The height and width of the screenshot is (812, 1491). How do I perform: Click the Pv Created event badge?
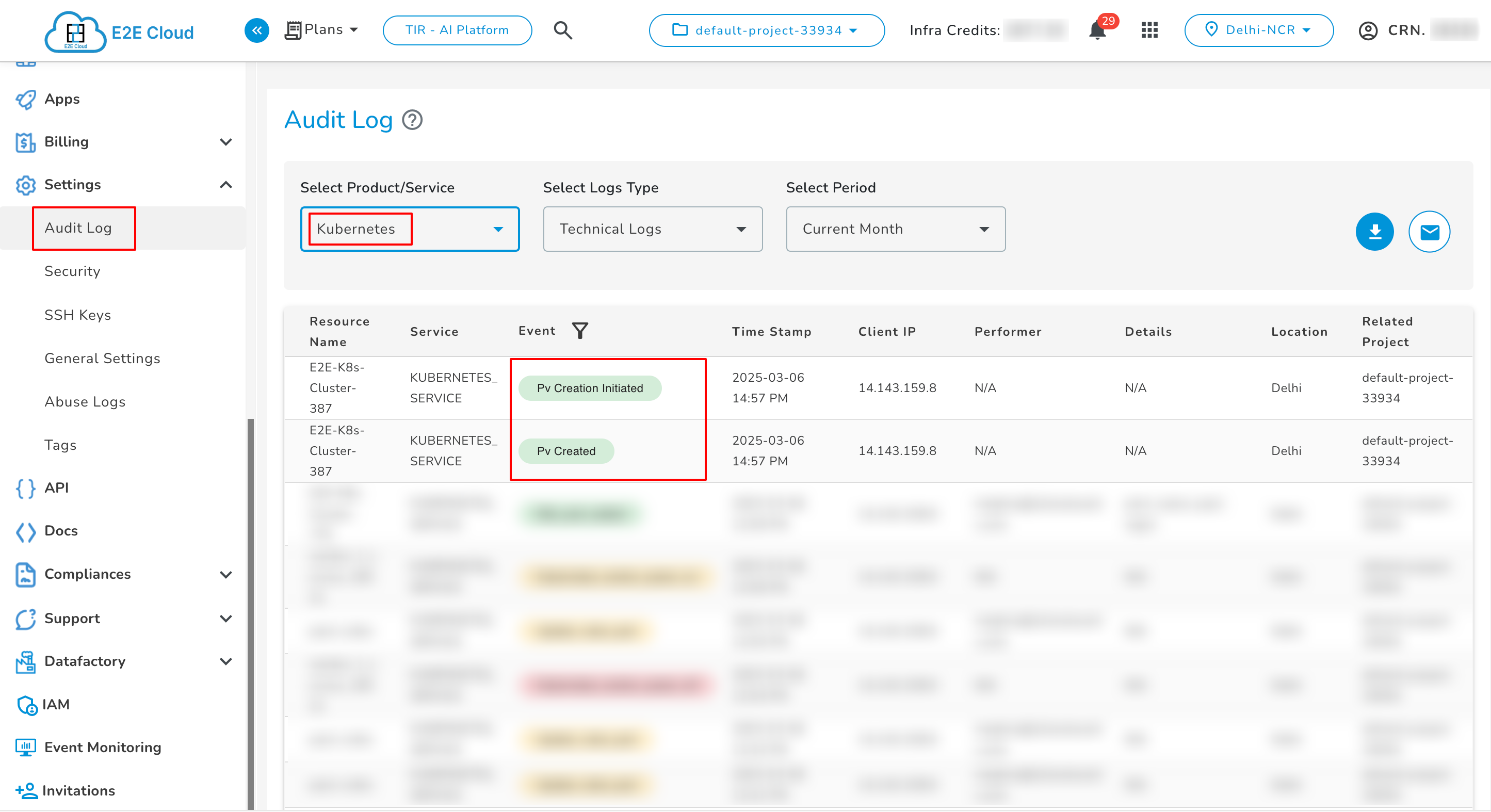566,451
